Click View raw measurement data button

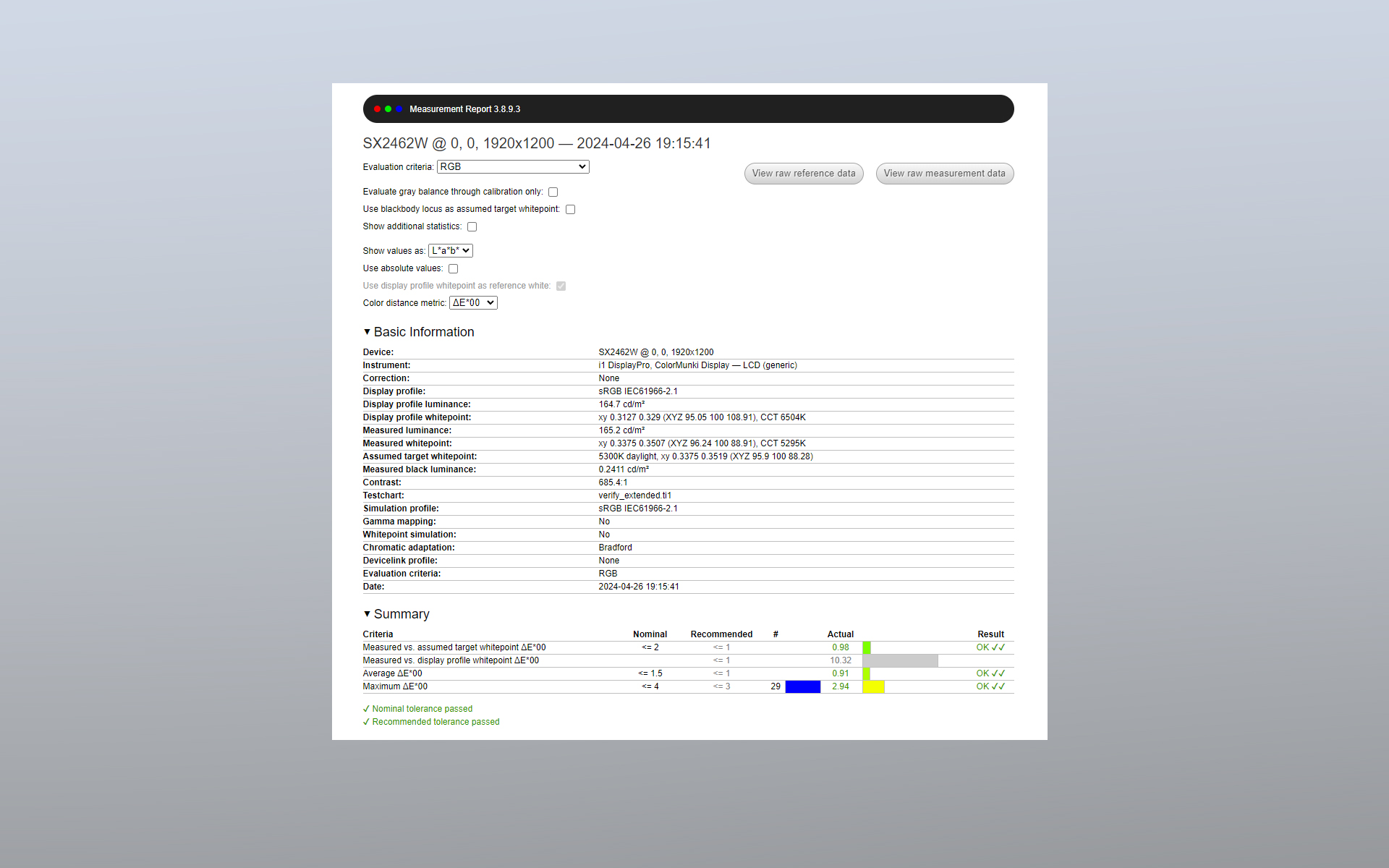944,174
